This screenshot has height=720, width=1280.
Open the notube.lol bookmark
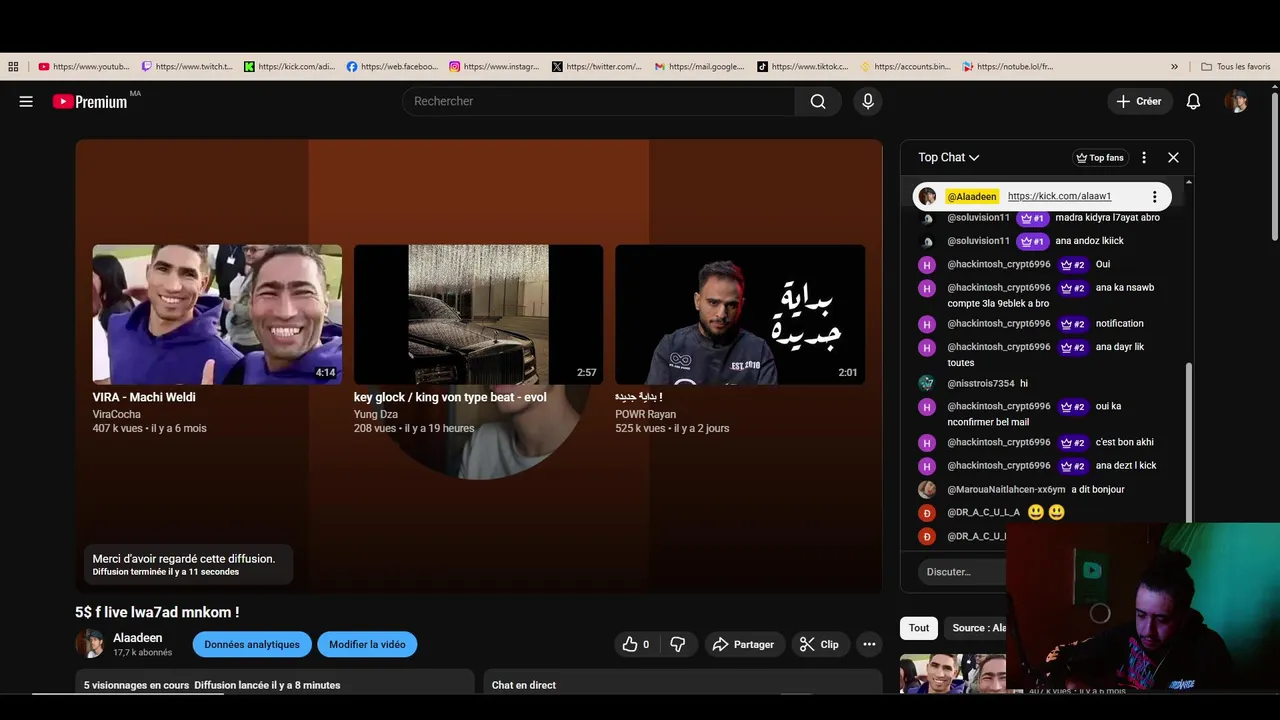[1008, 67]
